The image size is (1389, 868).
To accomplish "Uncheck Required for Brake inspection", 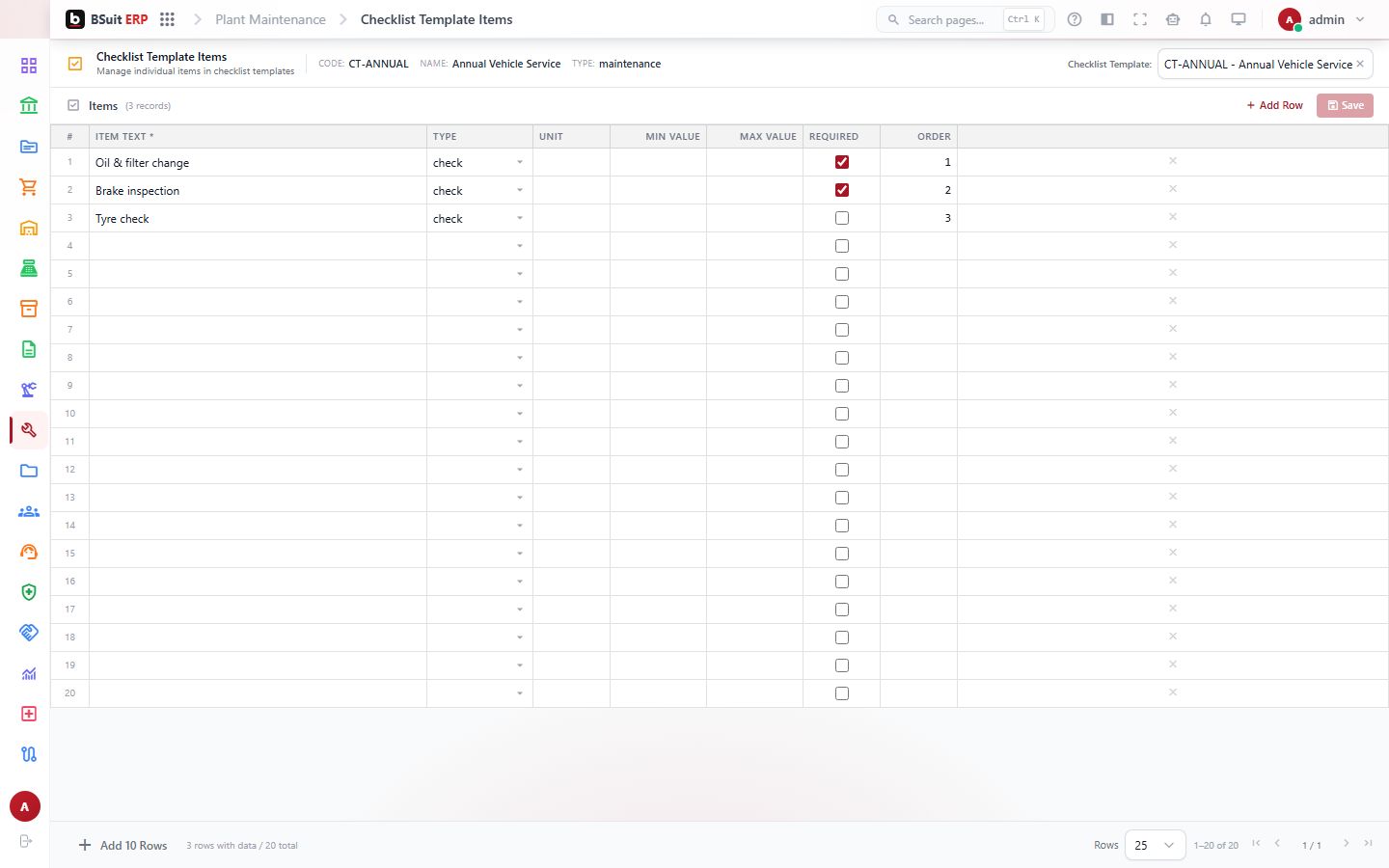I will [842, 190].
